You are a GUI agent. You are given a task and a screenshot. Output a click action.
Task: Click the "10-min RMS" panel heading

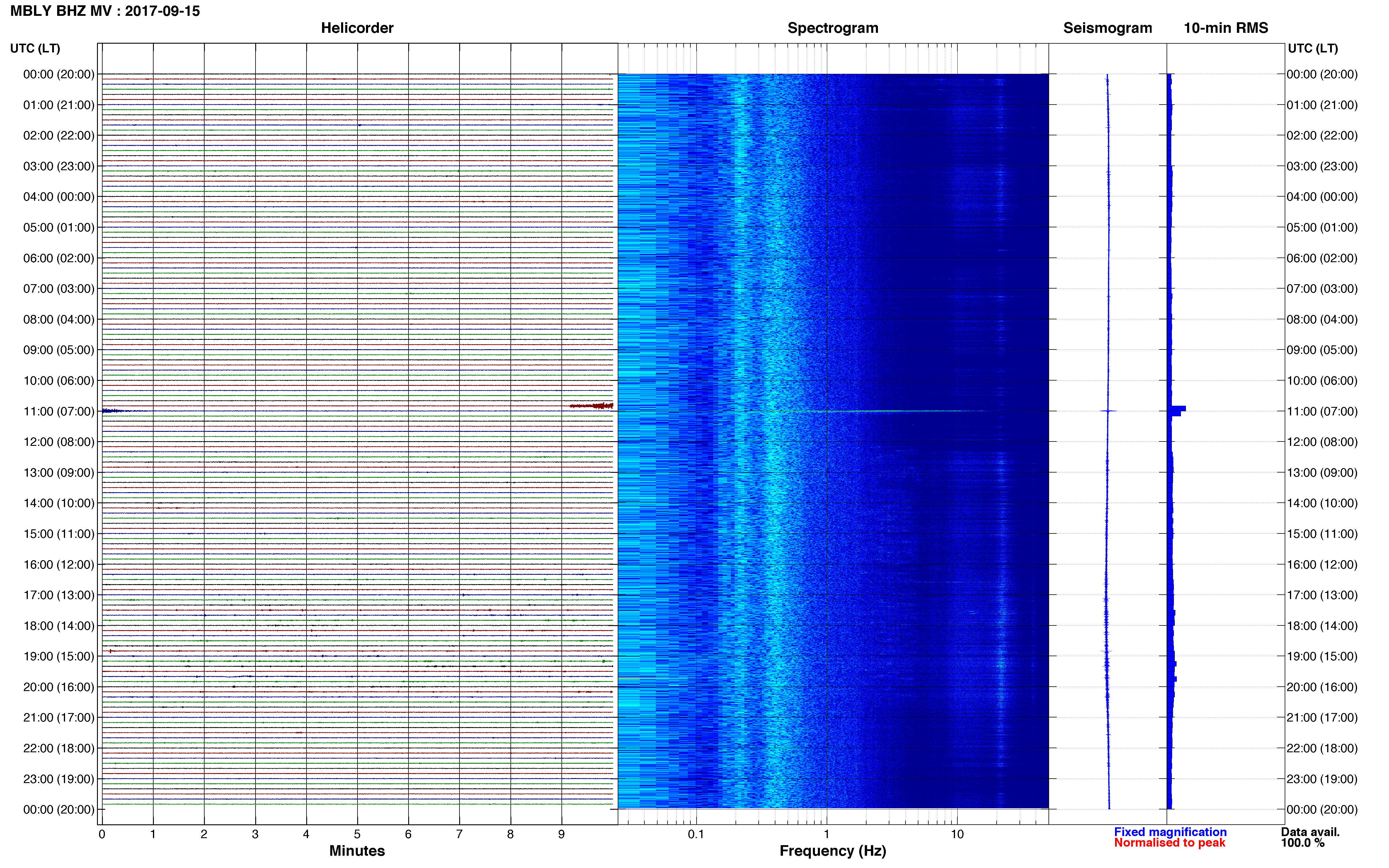(1226, 28)
